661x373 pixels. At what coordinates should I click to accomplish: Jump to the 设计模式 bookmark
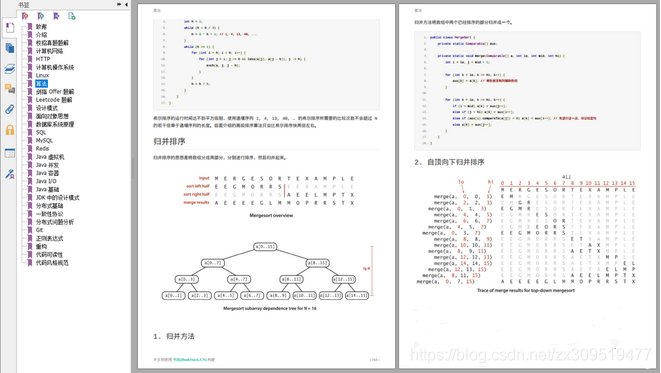[x=47, y=108]
